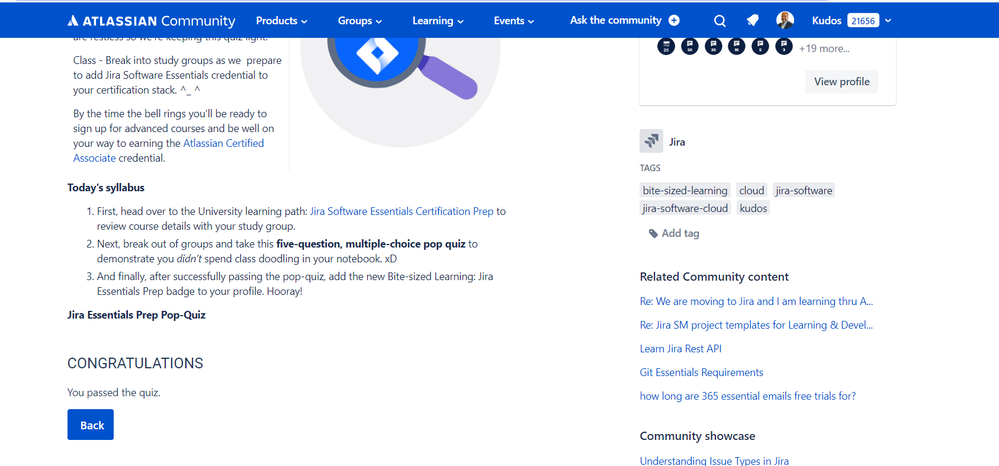Open Understanding Issue Types in Jira link

point(714,461)
